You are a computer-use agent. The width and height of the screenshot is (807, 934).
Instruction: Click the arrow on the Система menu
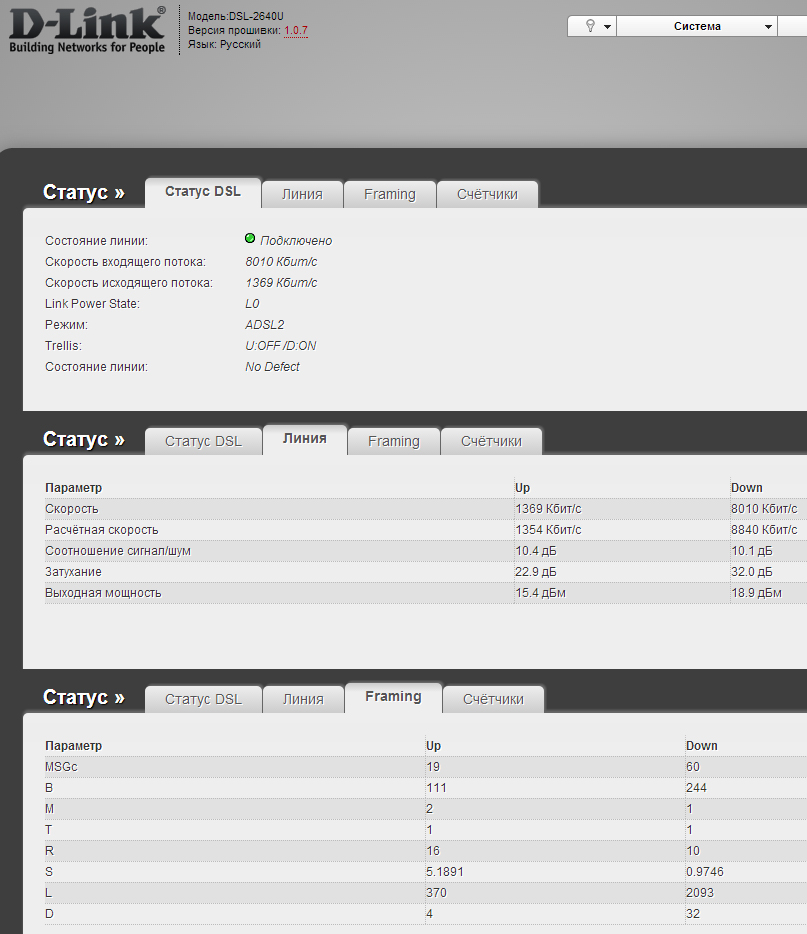tap(767, 27)
